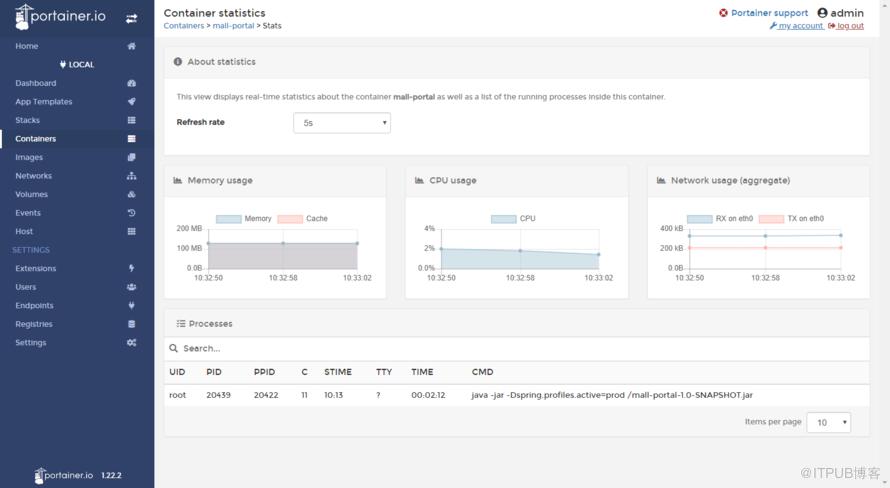Toggle the Cache legend swatch
Screen dimensions: 890x488
coord(290,219)
